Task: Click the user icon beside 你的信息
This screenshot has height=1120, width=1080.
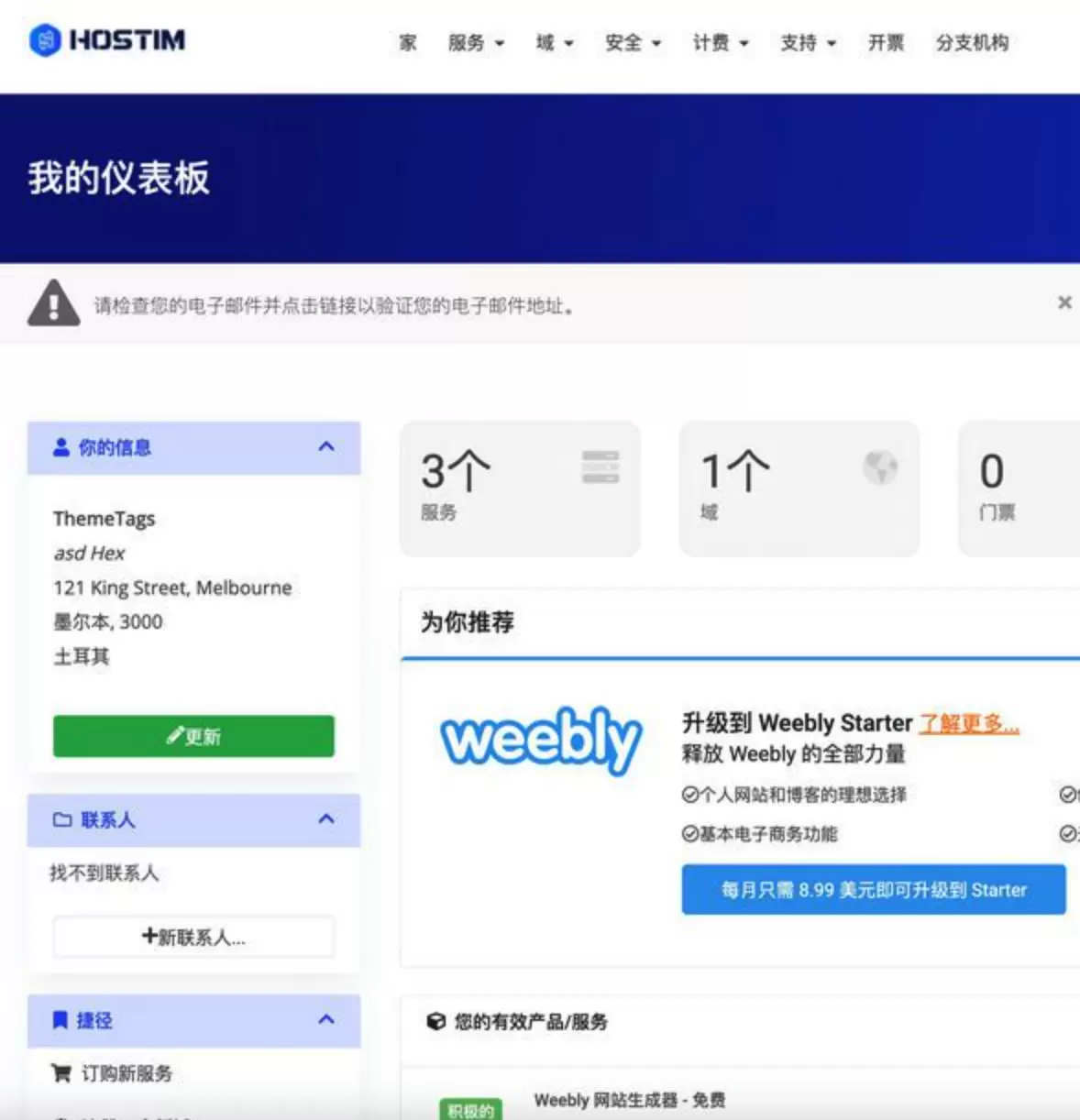Action: pyautogui.click(x=61, y=447)
